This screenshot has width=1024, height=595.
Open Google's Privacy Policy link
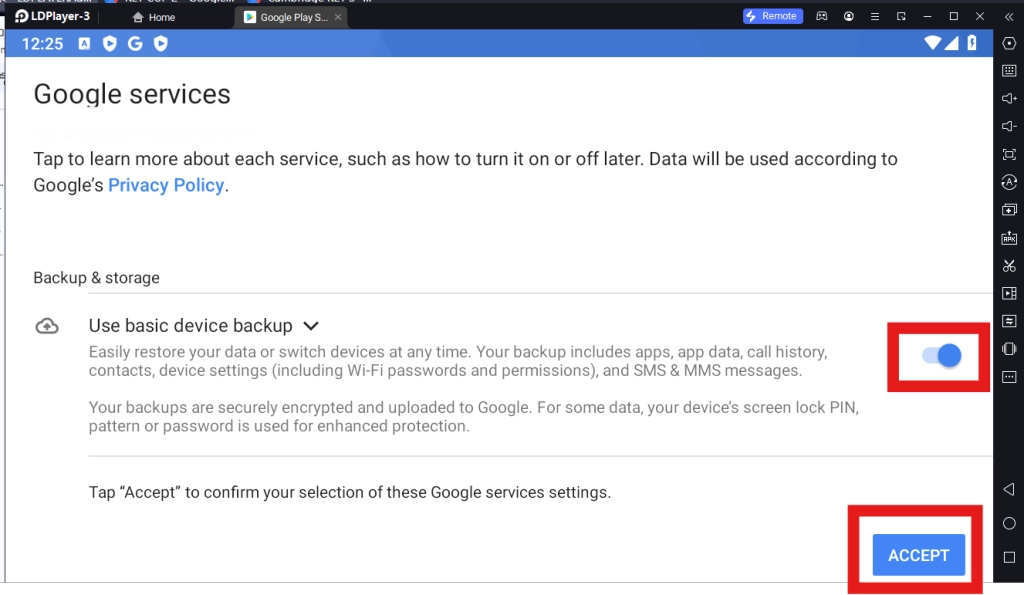coord(166,185)
